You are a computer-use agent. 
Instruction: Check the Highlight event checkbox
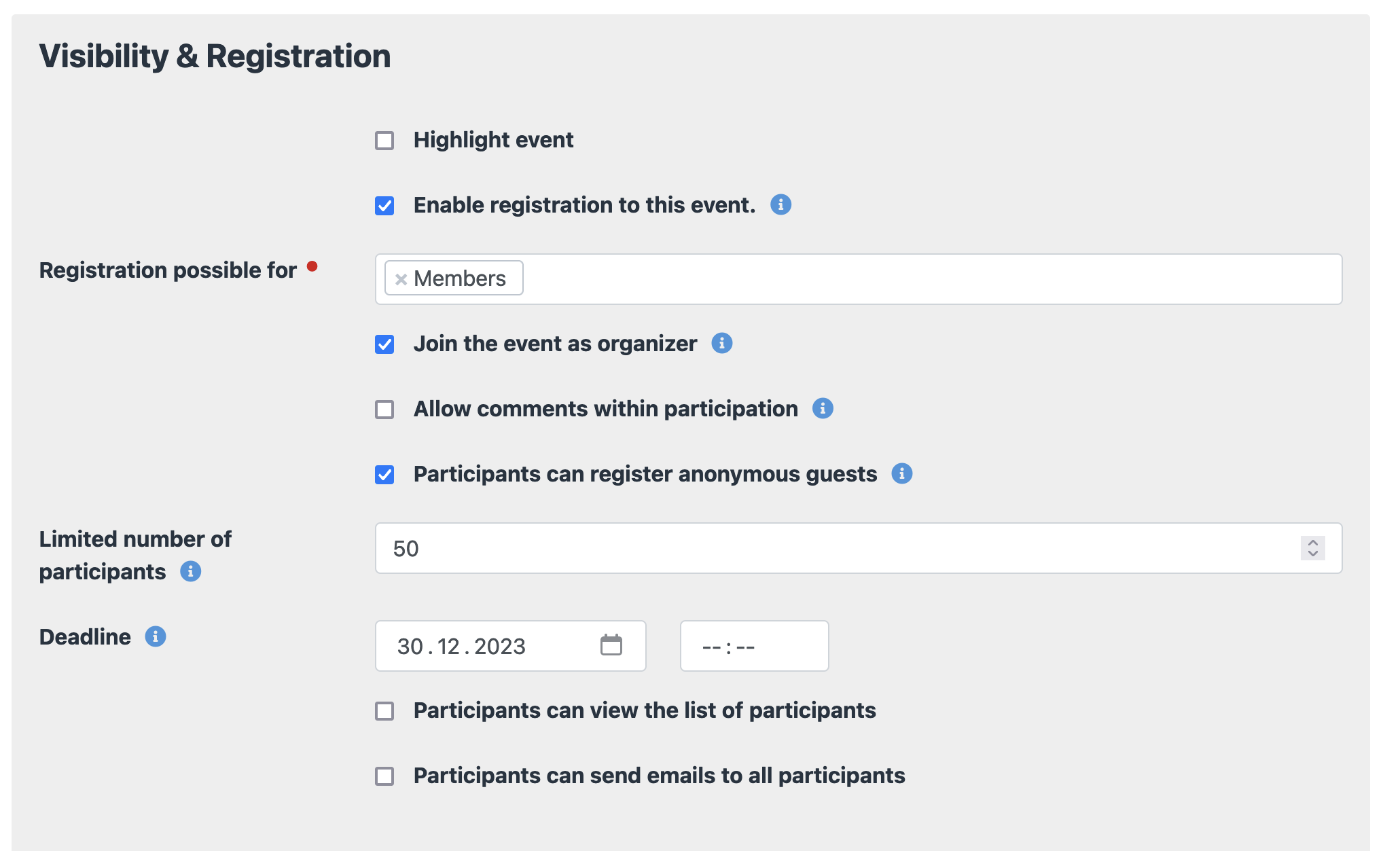click(384, 141)
